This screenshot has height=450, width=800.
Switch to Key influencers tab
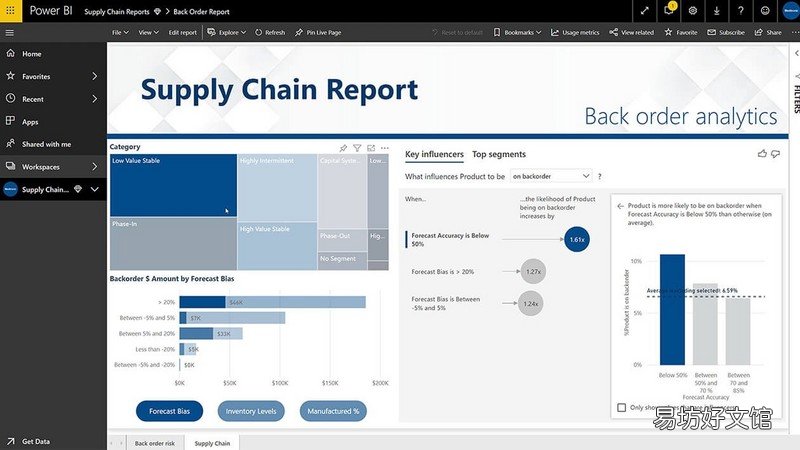(434, 154)
